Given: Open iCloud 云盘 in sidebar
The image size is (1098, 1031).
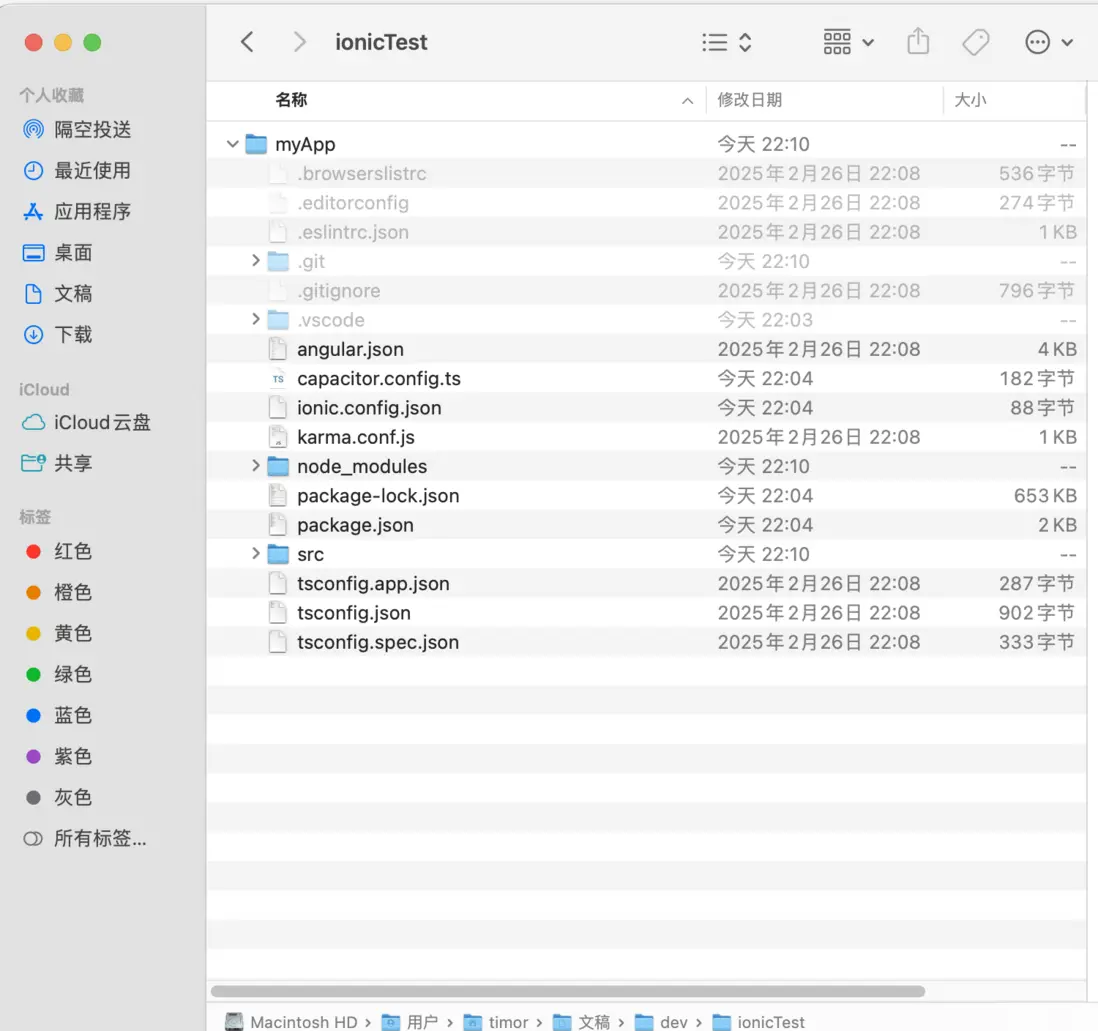Looking at the screenshot, I should point(87,422).
